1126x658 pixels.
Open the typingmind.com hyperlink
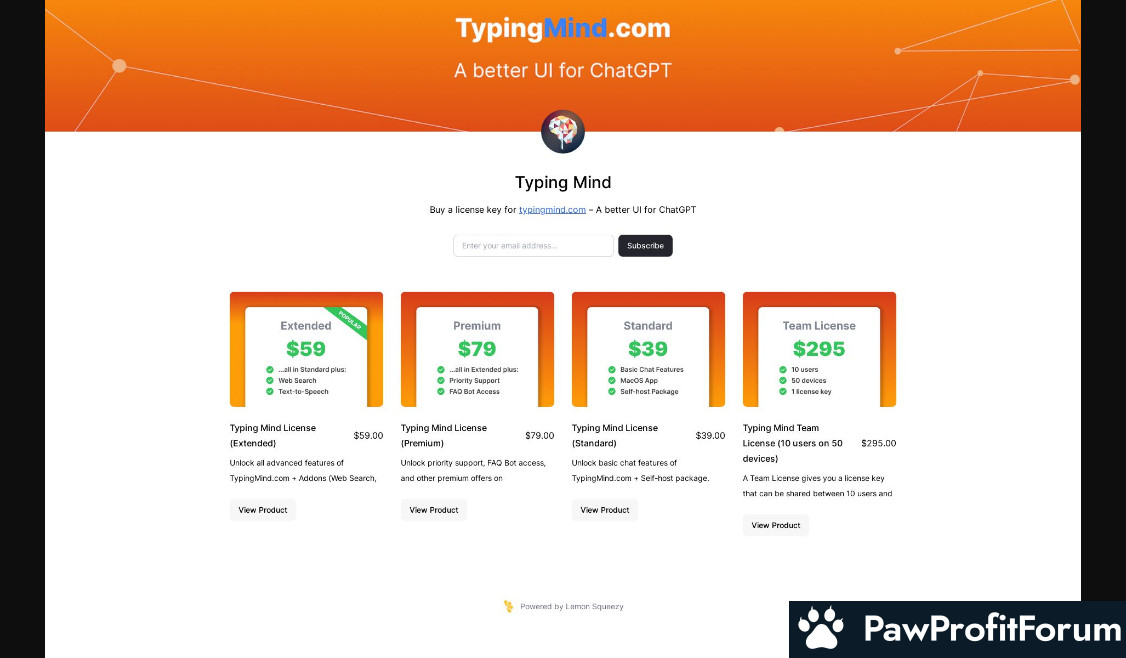pos(552,210)
